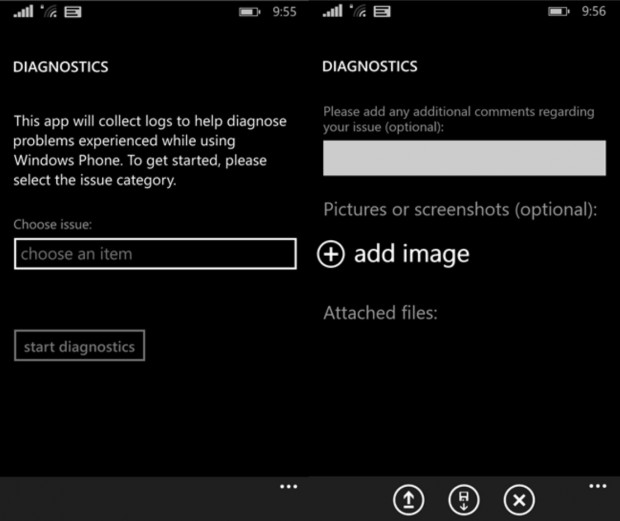Expand app bar ellipsis on the 9:55 screen
The height and width of the screenshot is (521, 620).
coord(289,487)
